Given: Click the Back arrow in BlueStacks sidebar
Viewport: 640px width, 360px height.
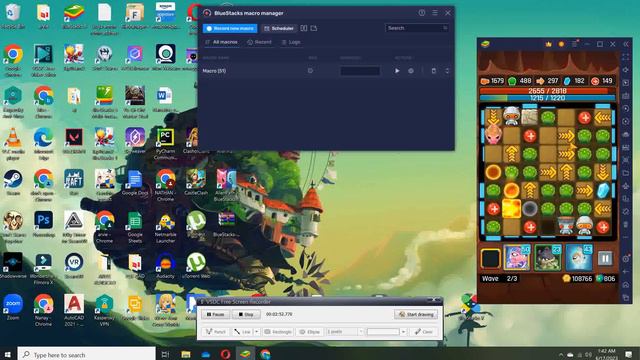Looking at the screenshot, I should (626, 271).
